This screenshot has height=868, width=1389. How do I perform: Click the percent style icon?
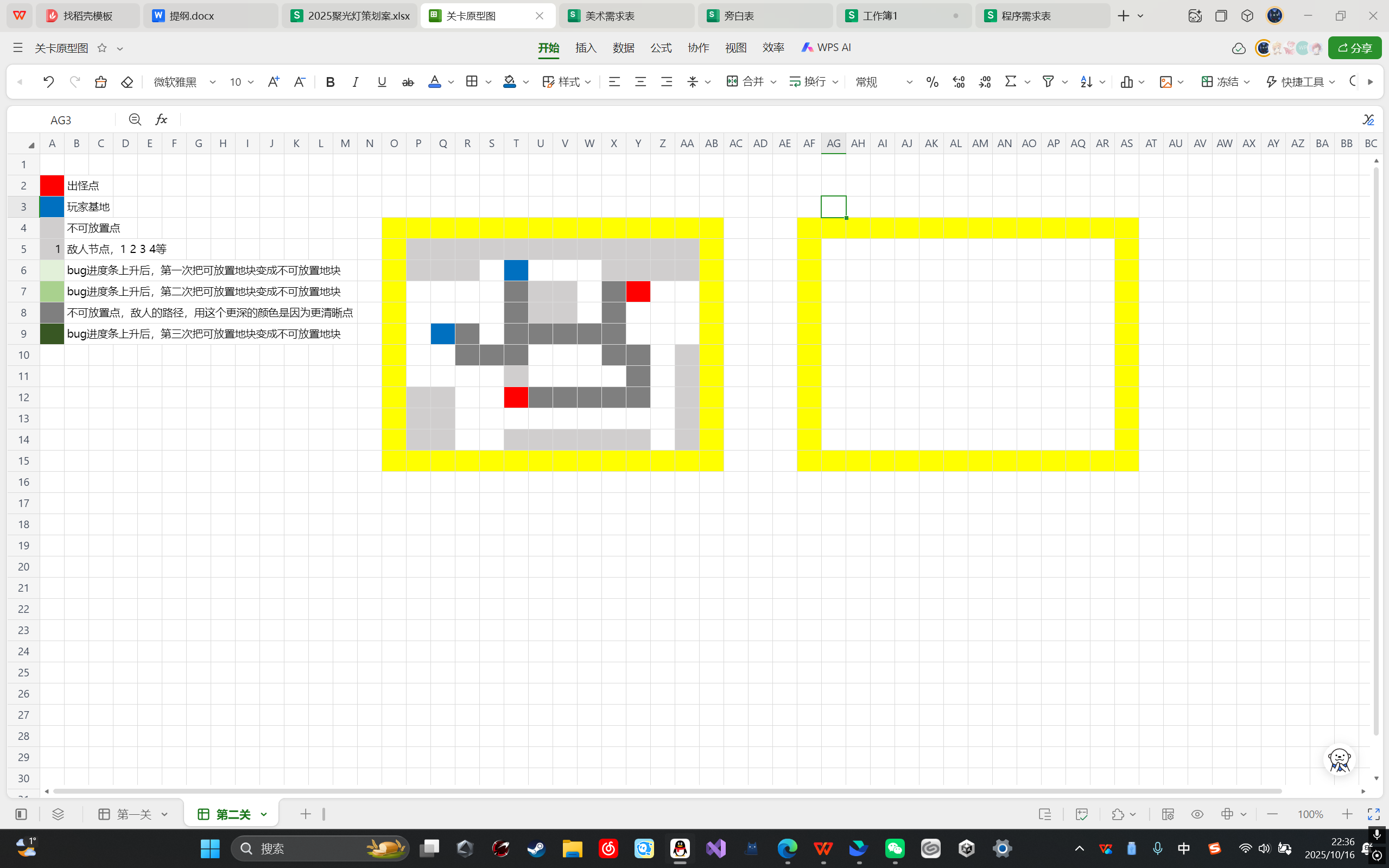pos(932,82)
